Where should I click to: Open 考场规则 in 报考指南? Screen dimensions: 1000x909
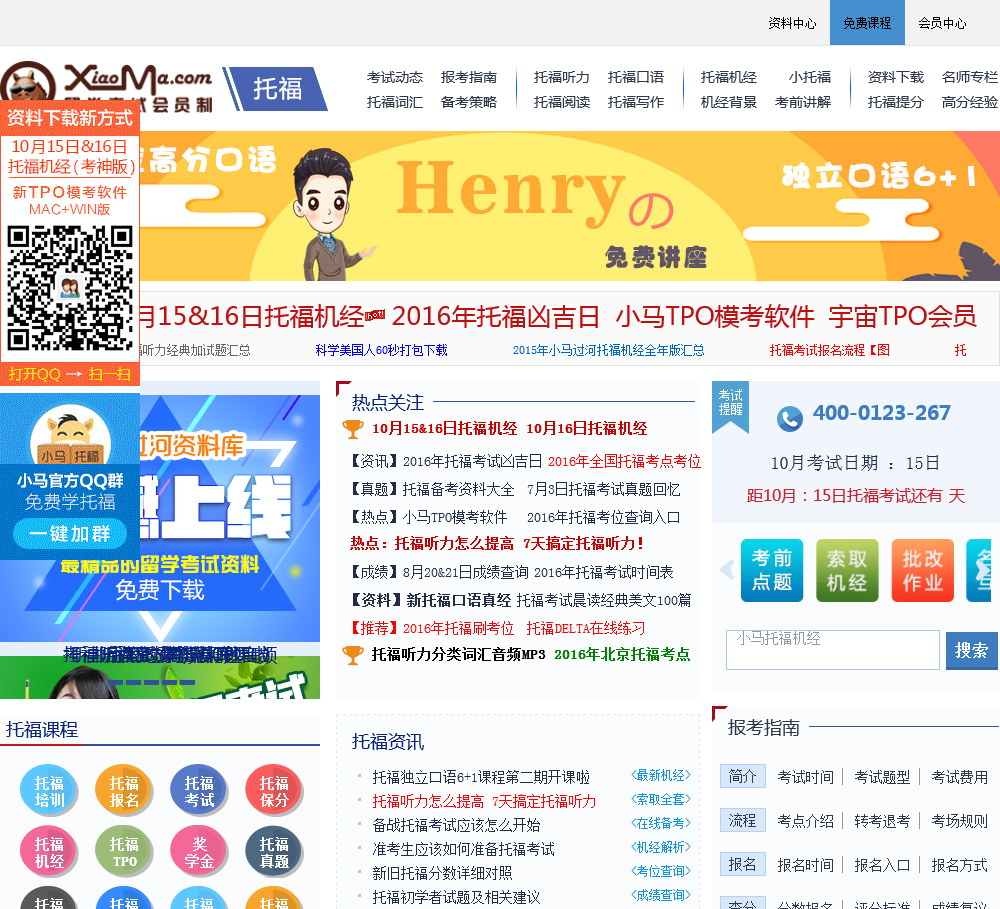[x=959, y=821]
